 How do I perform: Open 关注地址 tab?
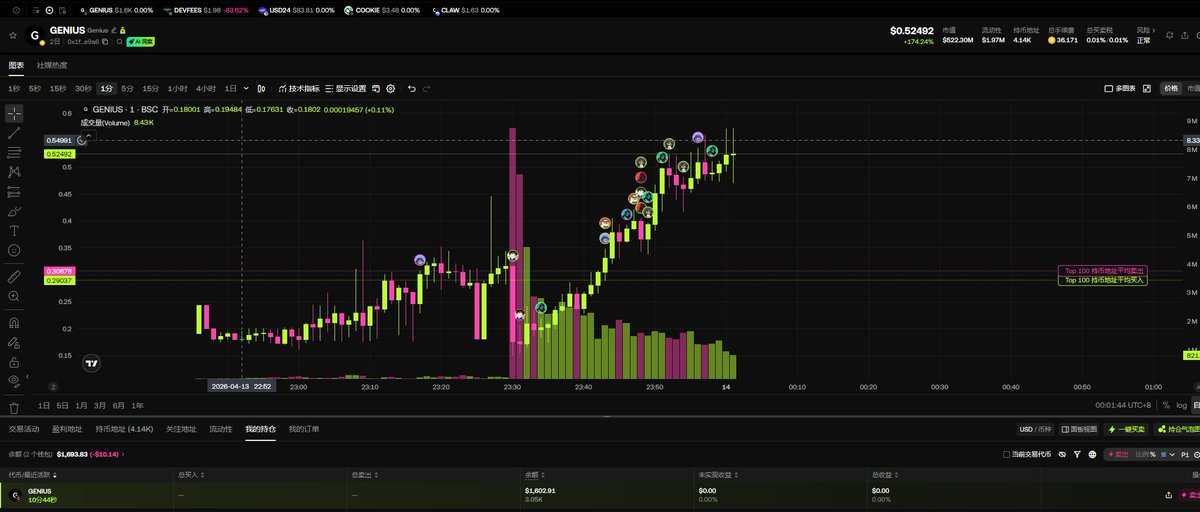(181, 429)
